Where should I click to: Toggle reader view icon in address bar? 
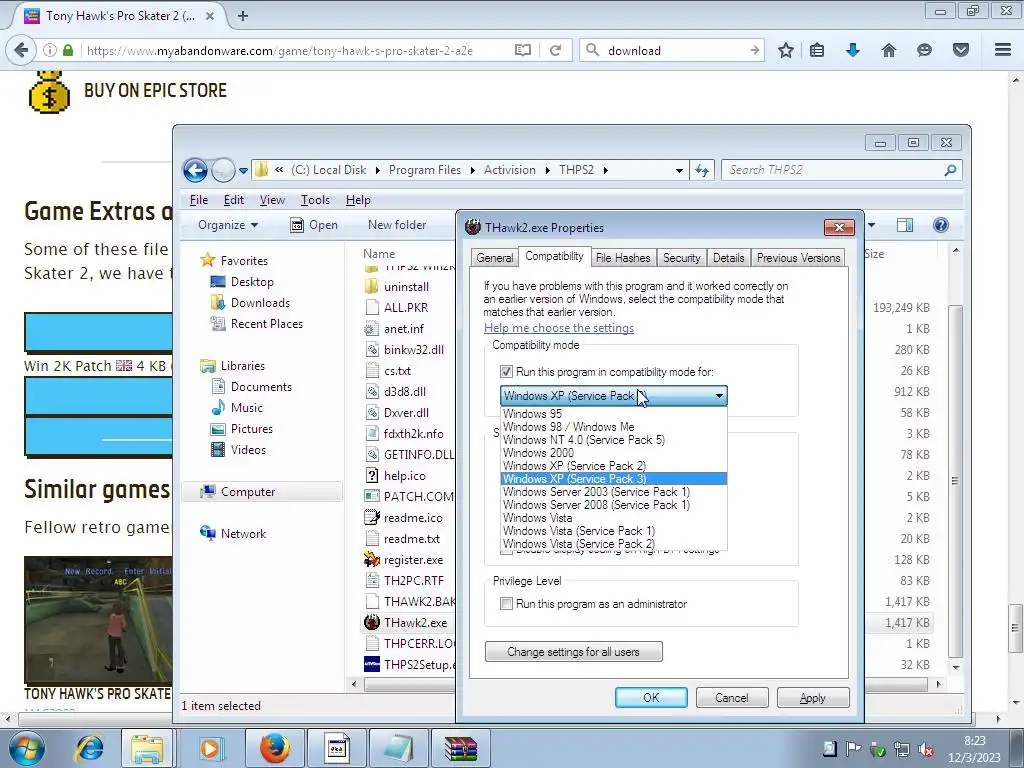[522, 50]
